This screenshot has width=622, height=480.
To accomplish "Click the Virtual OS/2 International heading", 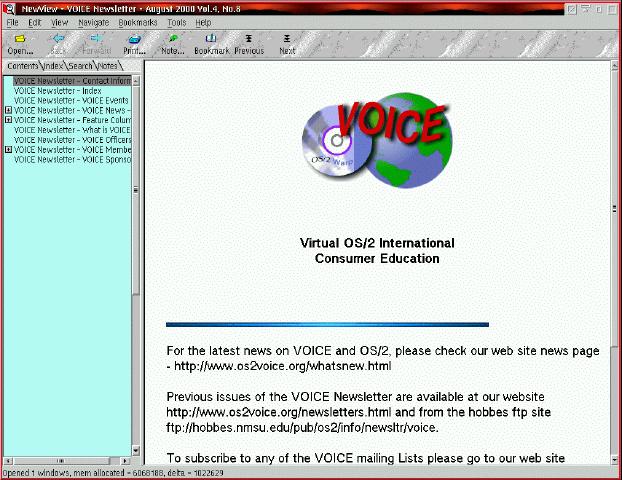I will (377, 250).
